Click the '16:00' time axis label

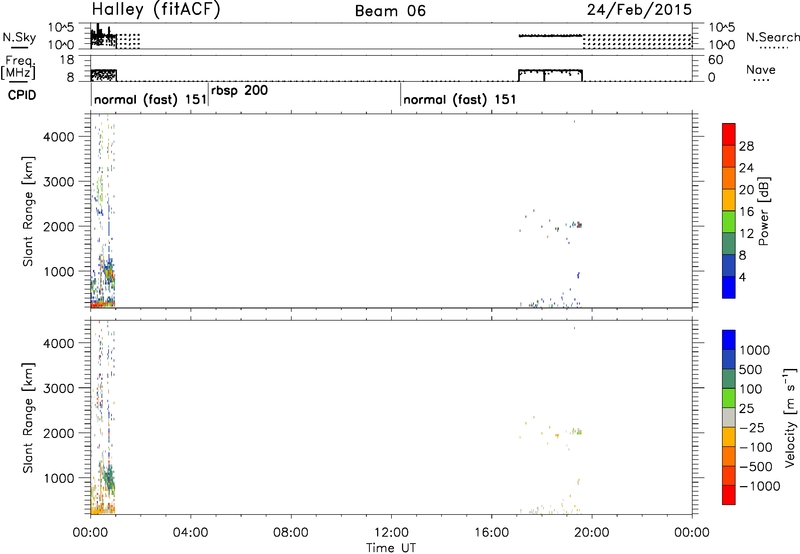click(491, 533)
